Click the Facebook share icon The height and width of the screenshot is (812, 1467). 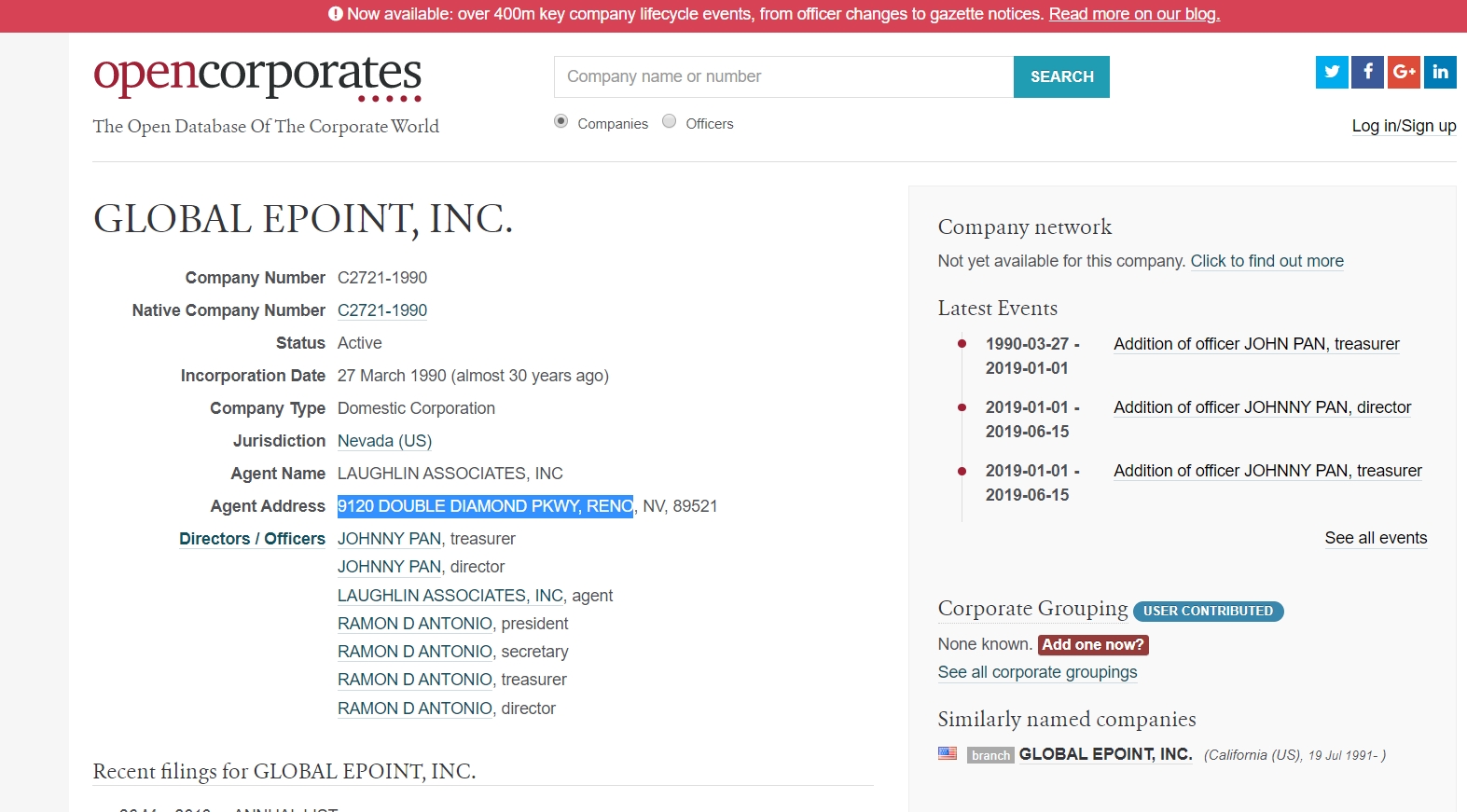point(1367,72)
